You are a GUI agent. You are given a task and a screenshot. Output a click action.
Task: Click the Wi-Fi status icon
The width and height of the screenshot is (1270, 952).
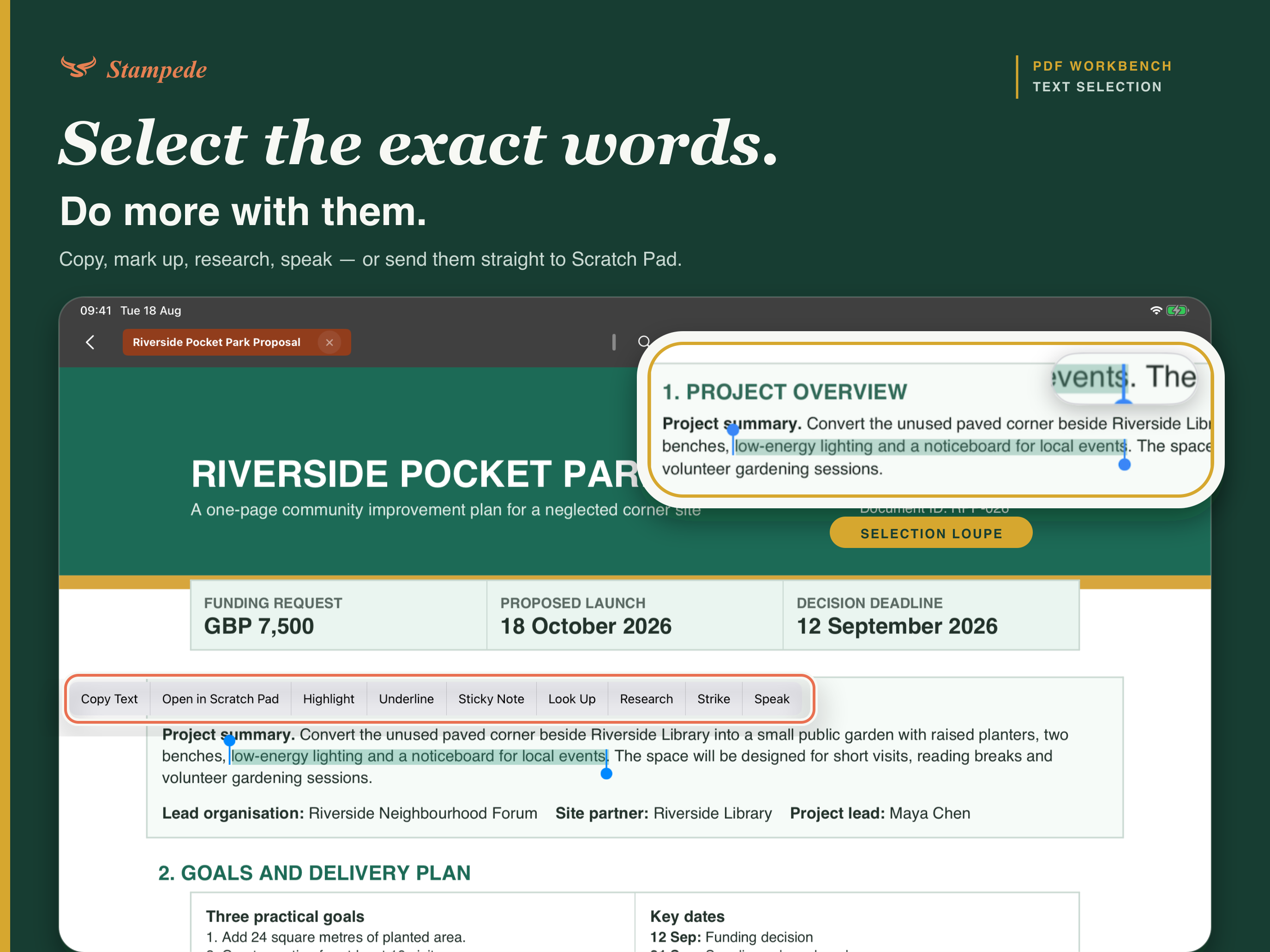click(x=1156, y=310)
